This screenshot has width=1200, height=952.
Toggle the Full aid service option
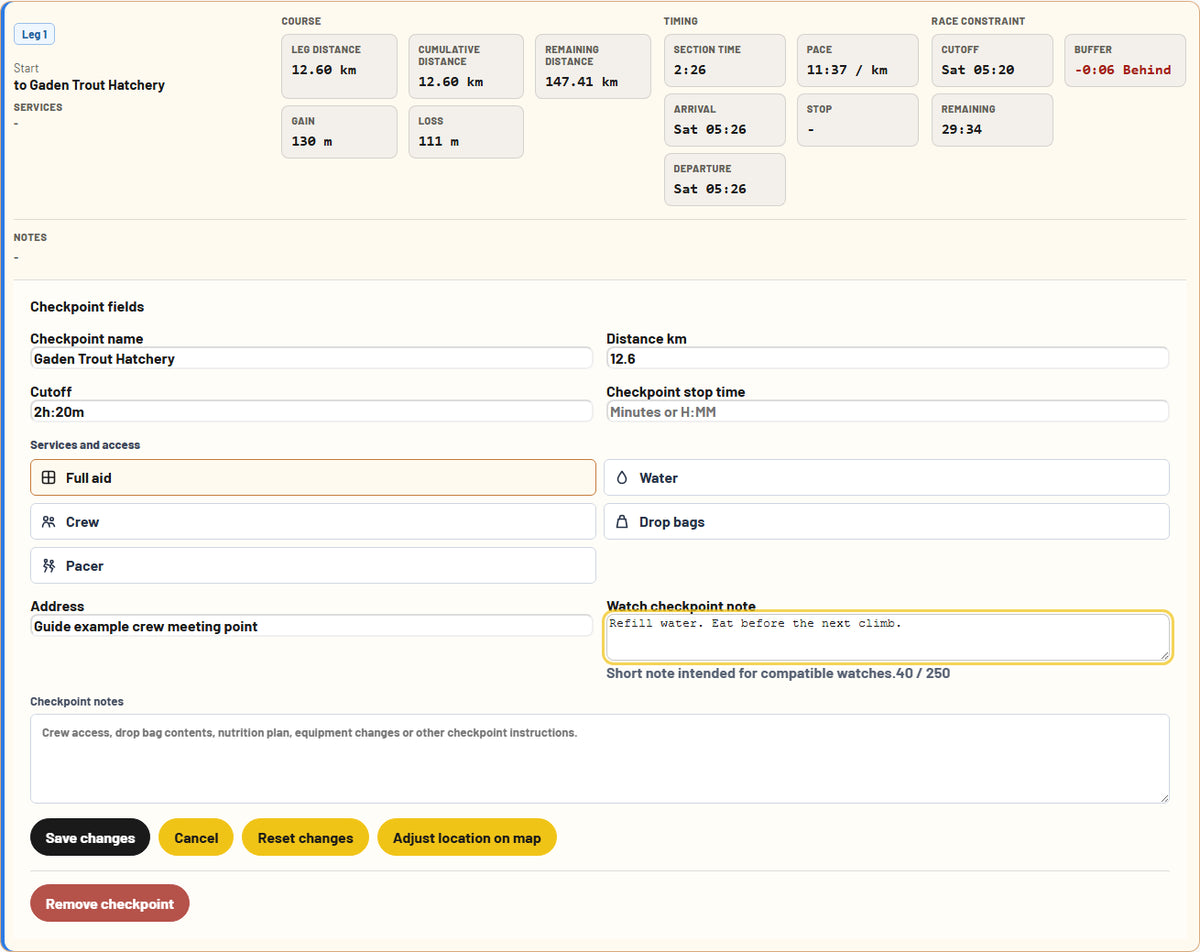tap(313, 478)
